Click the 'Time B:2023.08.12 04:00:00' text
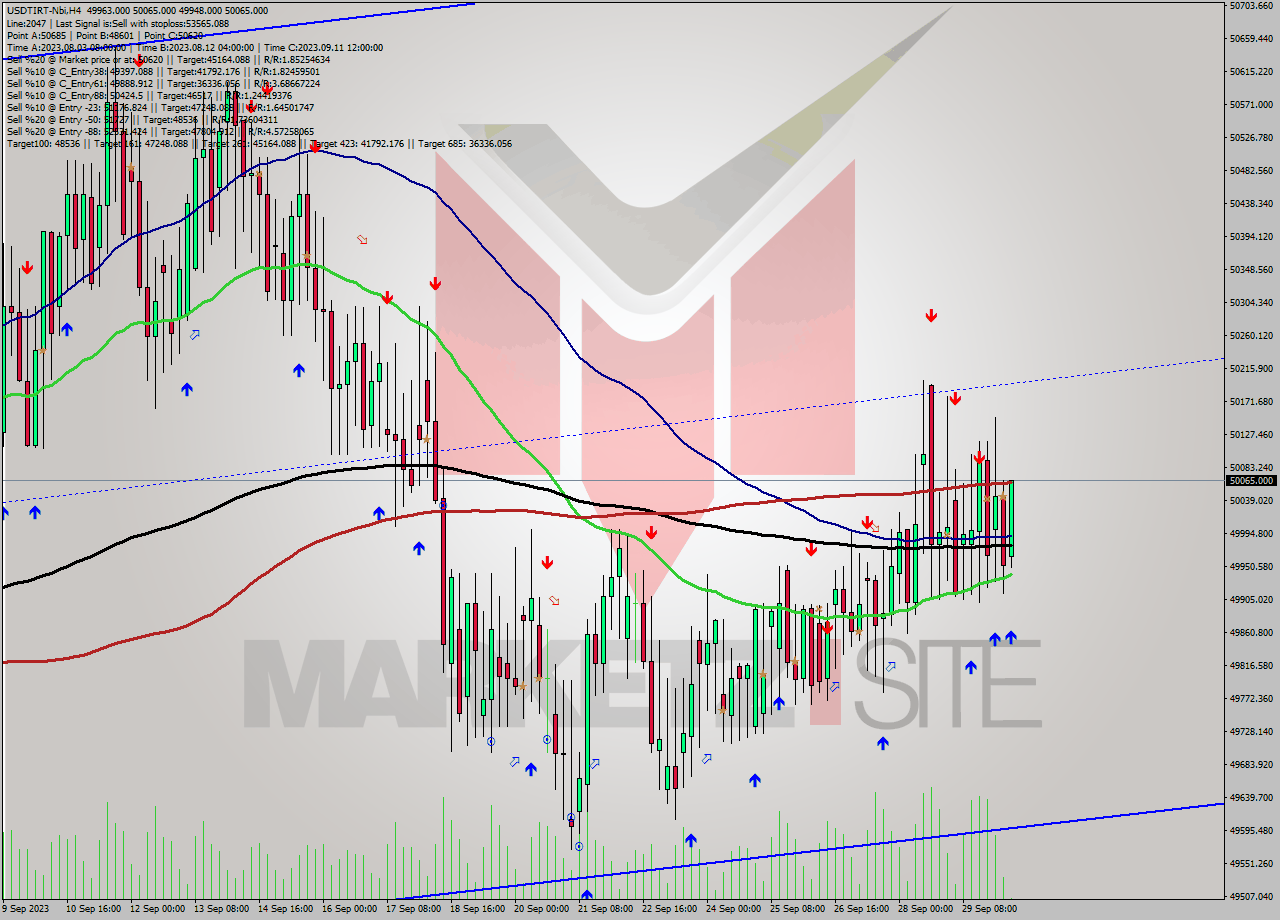Image resolution: width=1280 pixels, height=920 pixels. 196,47
